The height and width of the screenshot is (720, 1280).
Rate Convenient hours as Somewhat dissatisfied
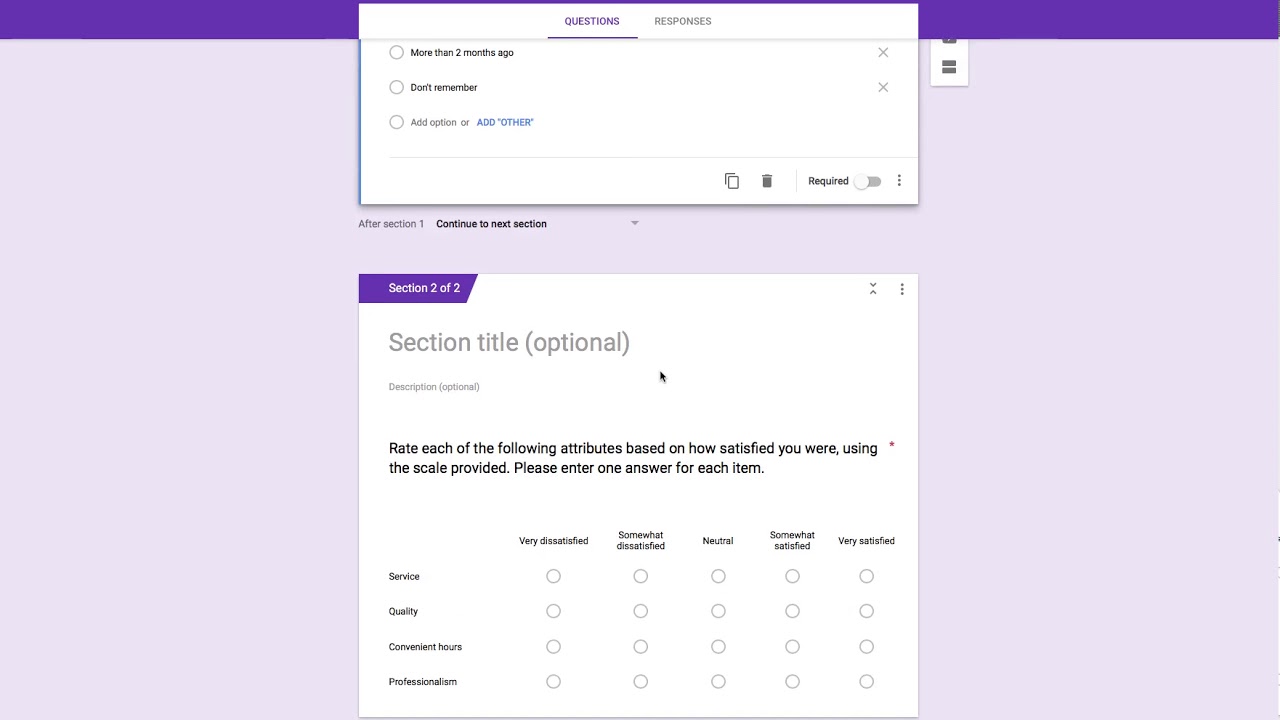tap(640, 647)
